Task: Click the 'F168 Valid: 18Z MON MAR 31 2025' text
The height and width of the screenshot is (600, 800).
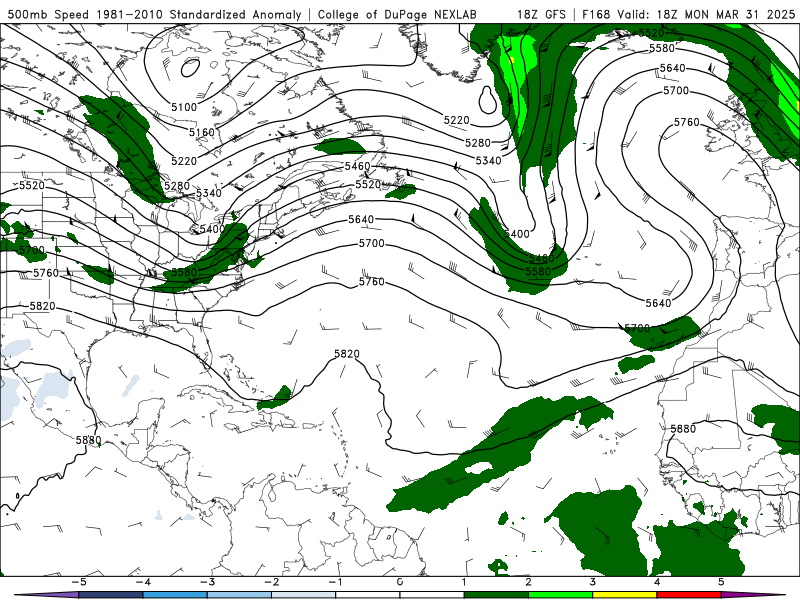Action: tap(688, 14)
